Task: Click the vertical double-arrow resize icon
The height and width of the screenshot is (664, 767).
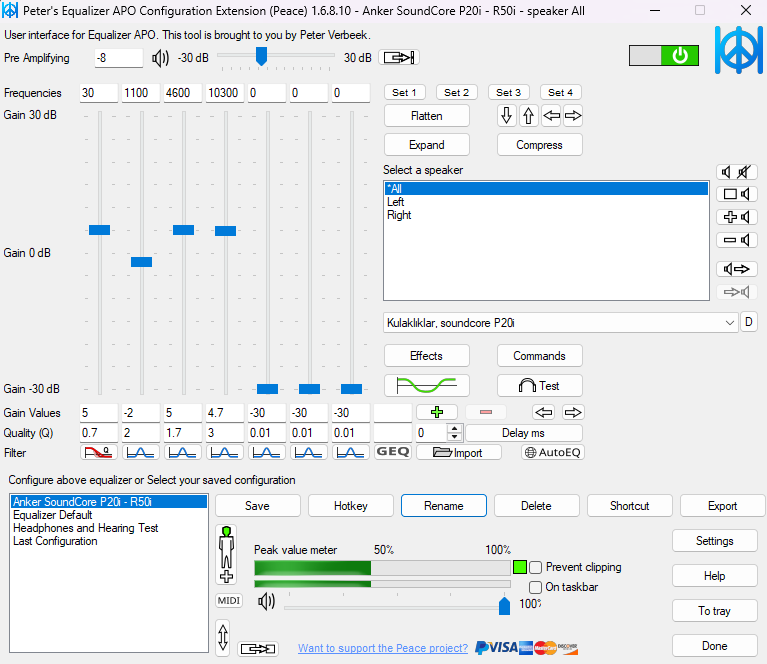Action: coord(223,638)
